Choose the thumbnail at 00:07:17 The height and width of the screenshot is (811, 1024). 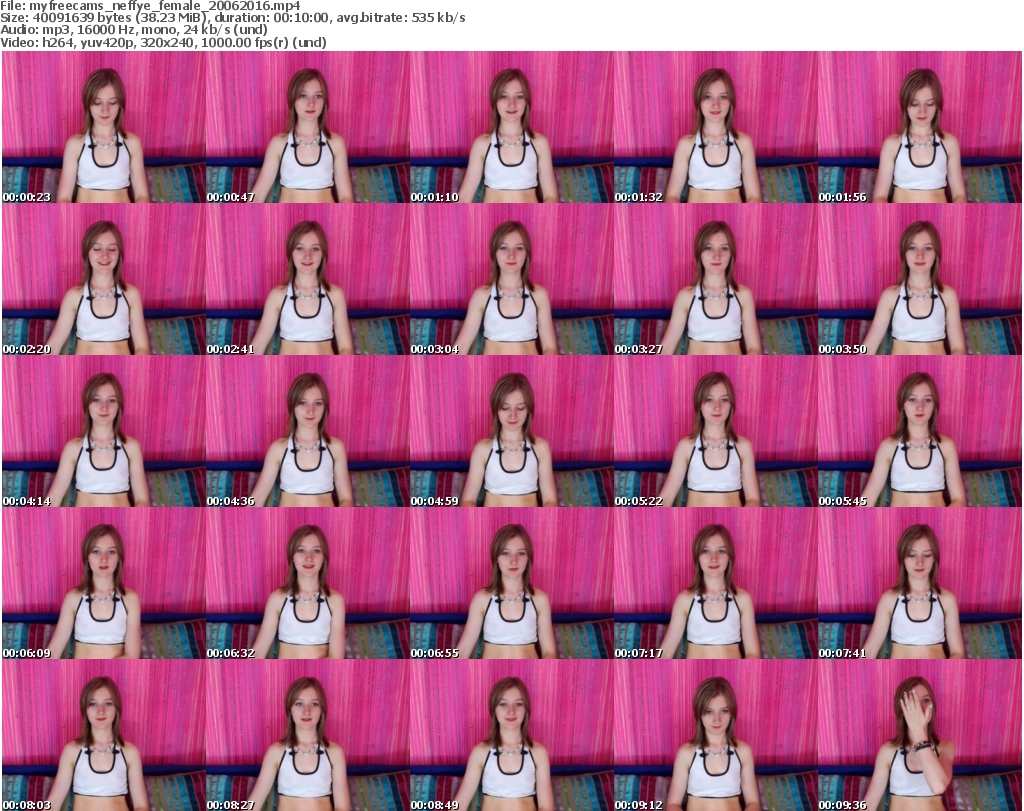pos(715,583)
